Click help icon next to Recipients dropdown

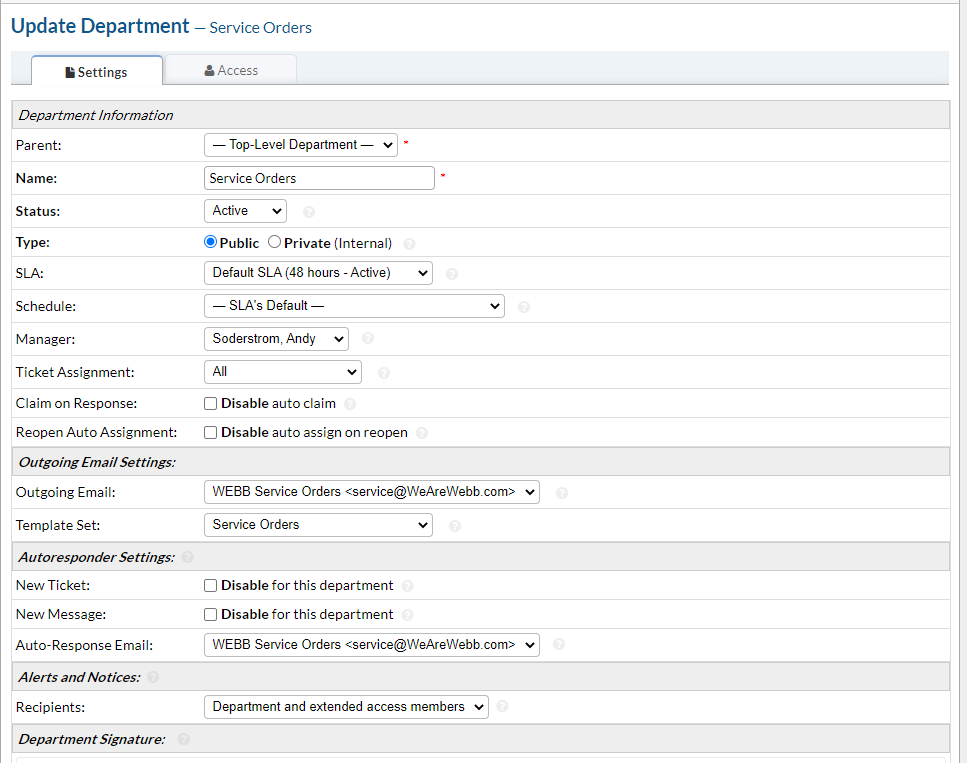502,707
